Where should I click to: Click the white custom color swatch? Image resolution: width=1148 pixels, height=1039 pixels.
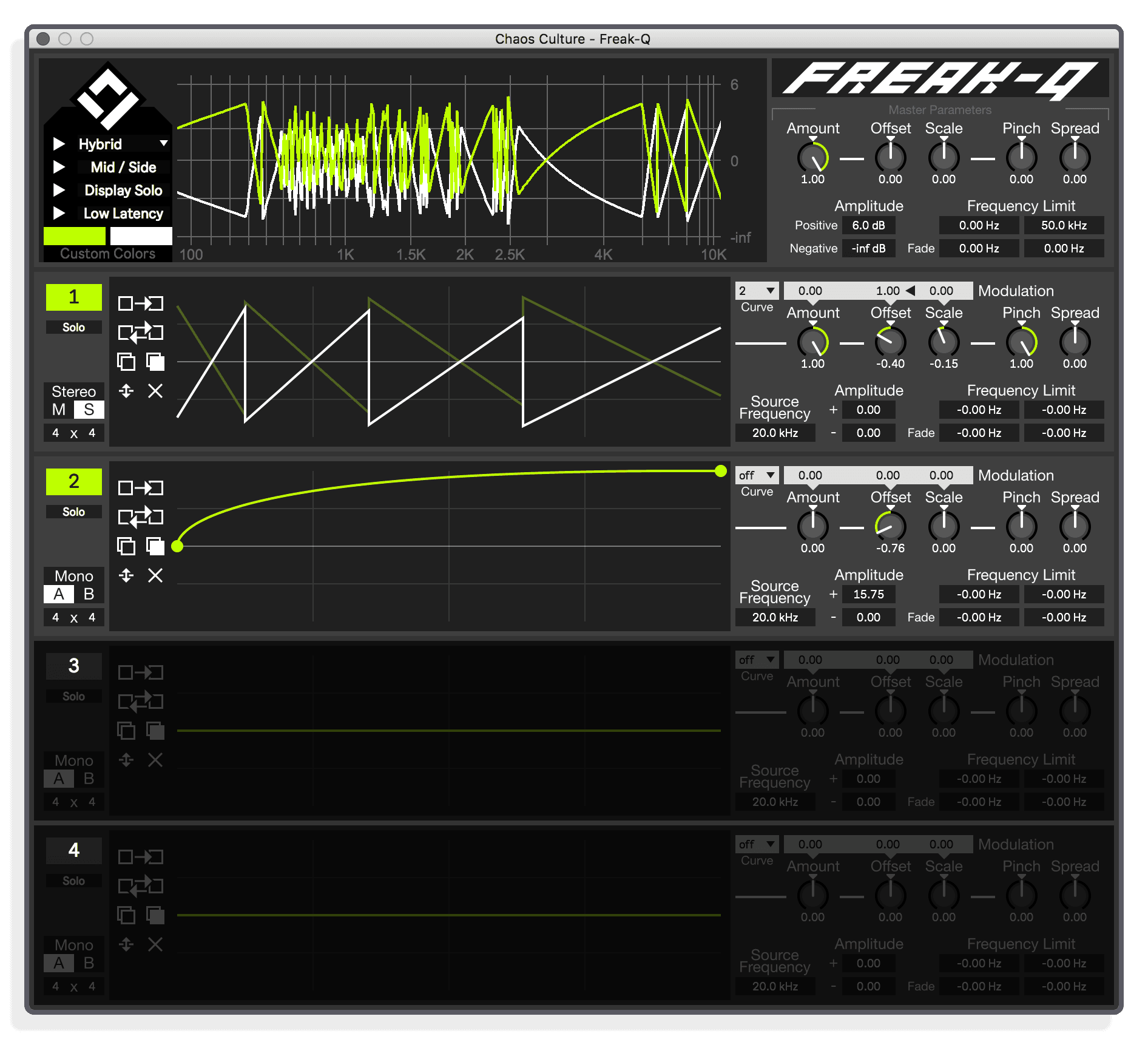pyautogui.click(x=141, y=236)
